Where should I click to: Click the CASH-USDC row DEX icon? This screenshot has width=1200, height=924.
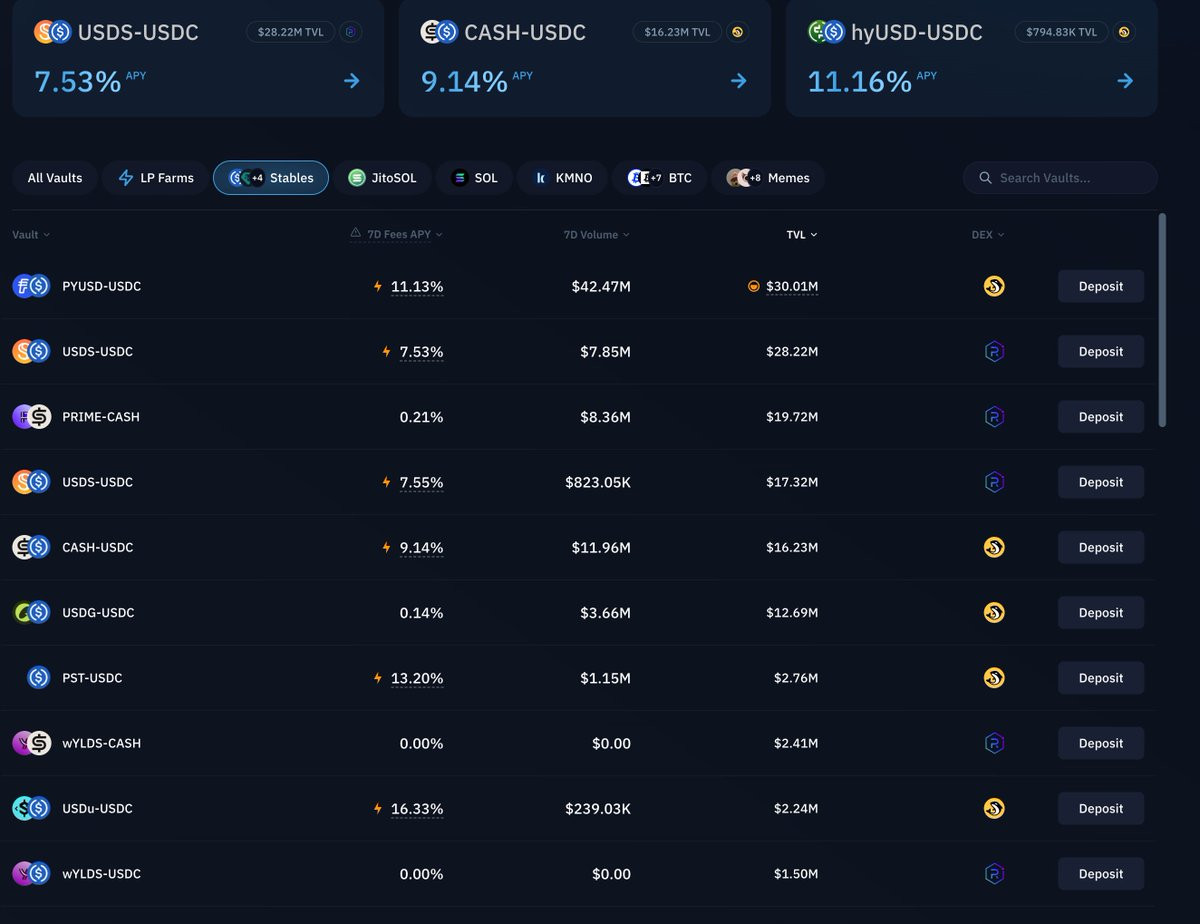pyautogui.click(x=994, y=547)
